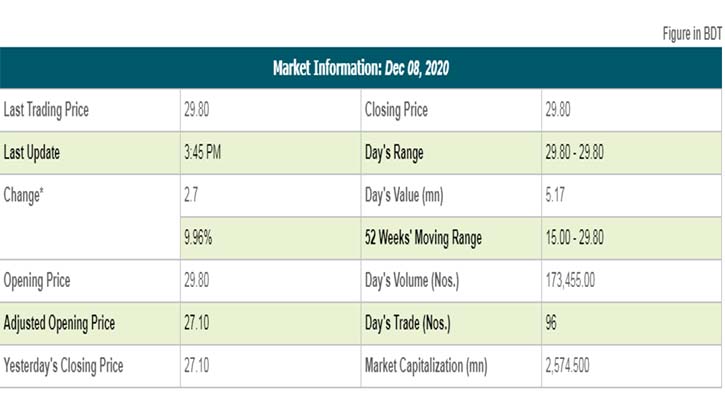Select the Day's Trade value 96
725x400 pixels.
click(x=551, y=323)
